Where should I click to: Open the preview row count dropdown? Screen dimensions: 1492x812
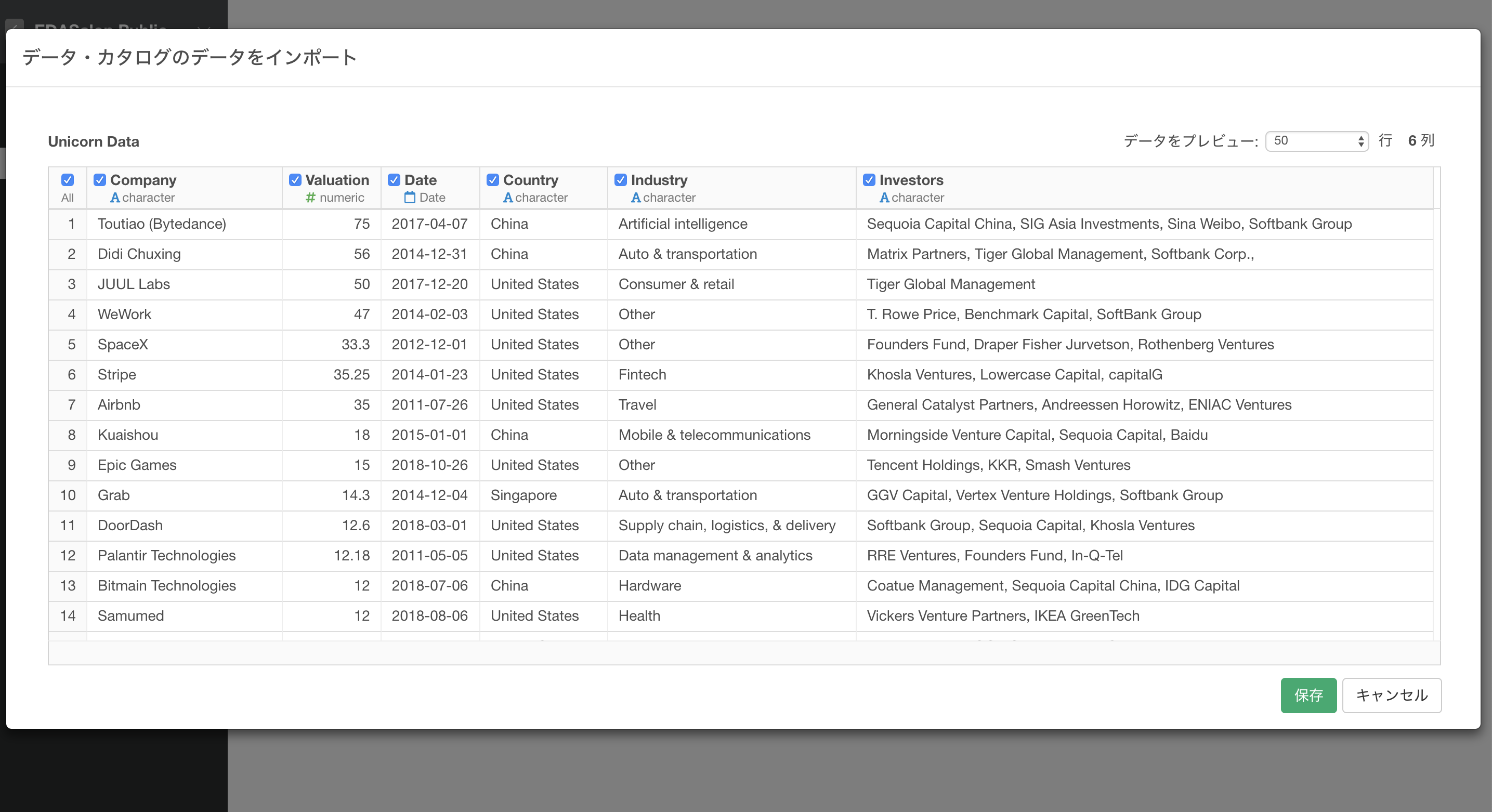tap(1316, 141)
